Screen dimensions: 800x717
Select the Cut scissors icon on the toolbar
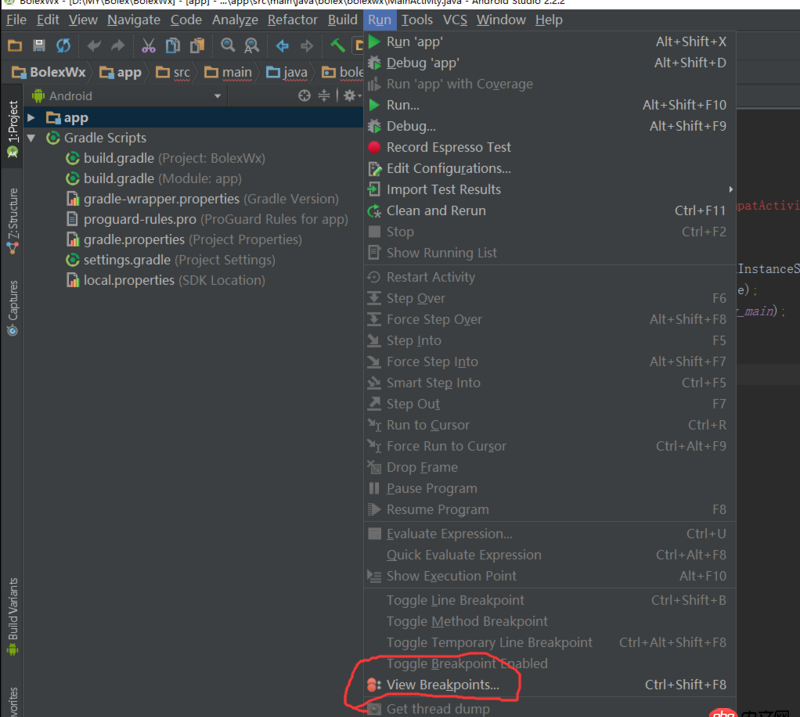pyautogui.click(x=148, y=44)
